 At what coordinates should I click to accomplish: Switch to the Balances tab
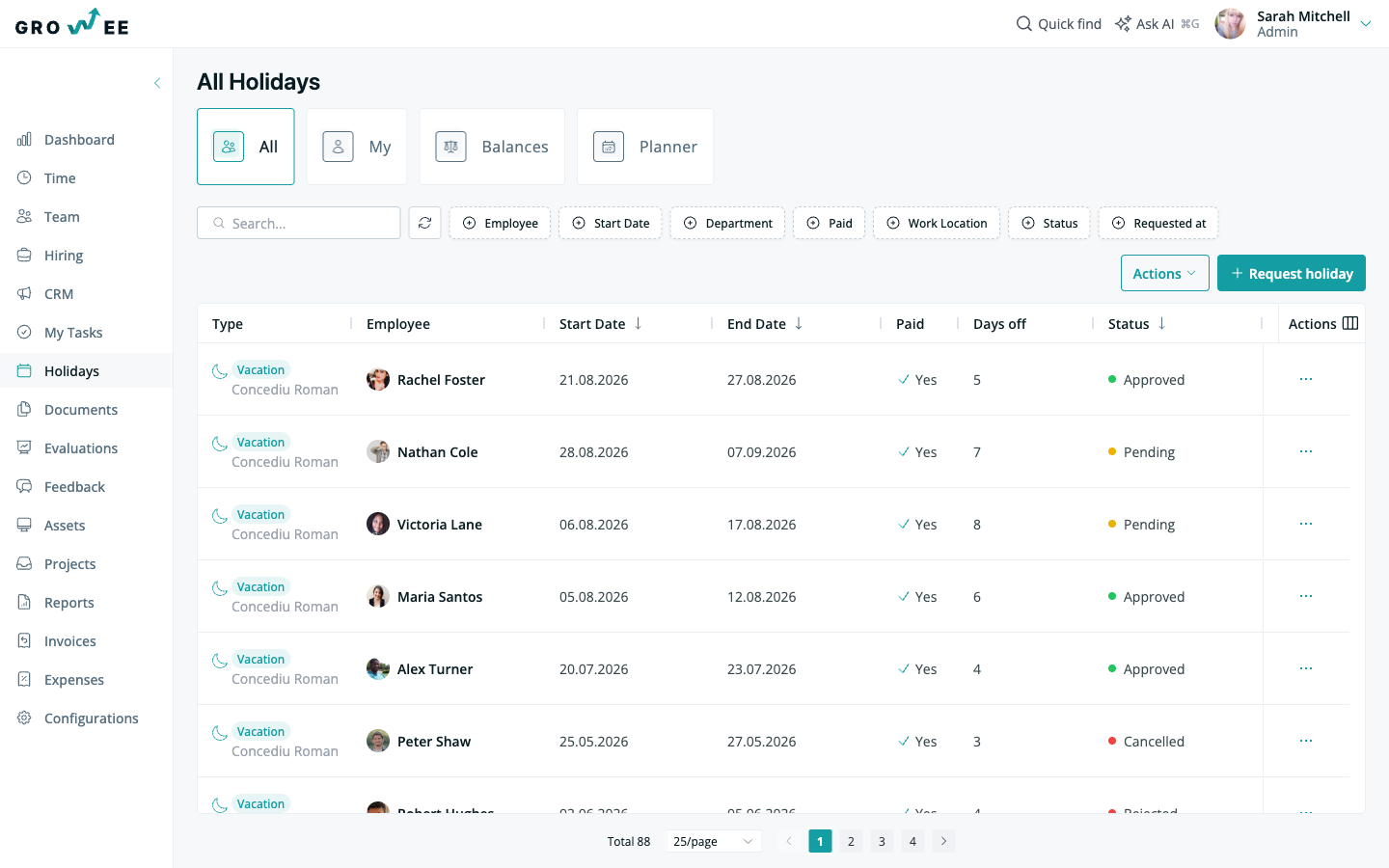pos(492,147)
